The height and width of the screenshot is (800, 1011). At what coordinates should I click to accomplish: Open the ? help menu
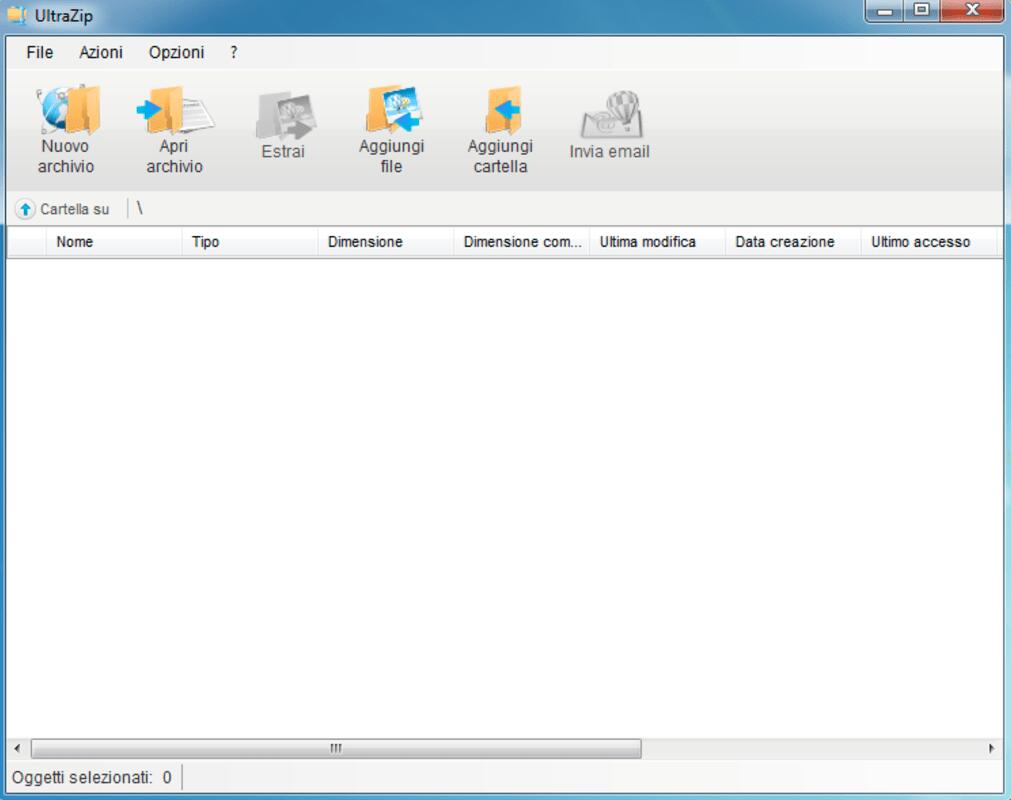click(233, 53)
